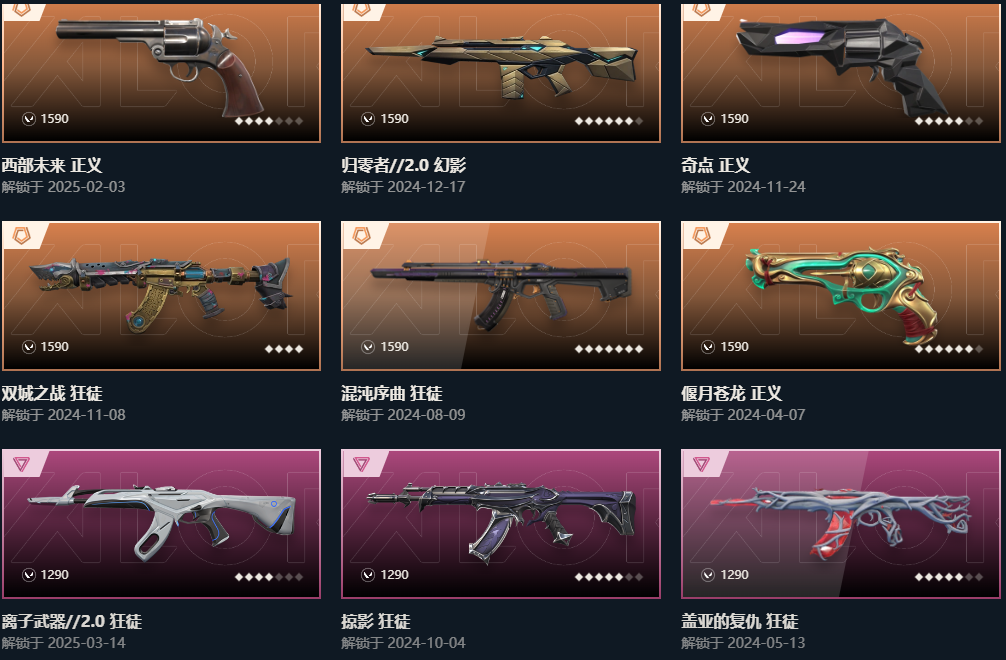Click the unlock date 2024-11-24 text
This screenshot has width=1006, height=660.
766,187
